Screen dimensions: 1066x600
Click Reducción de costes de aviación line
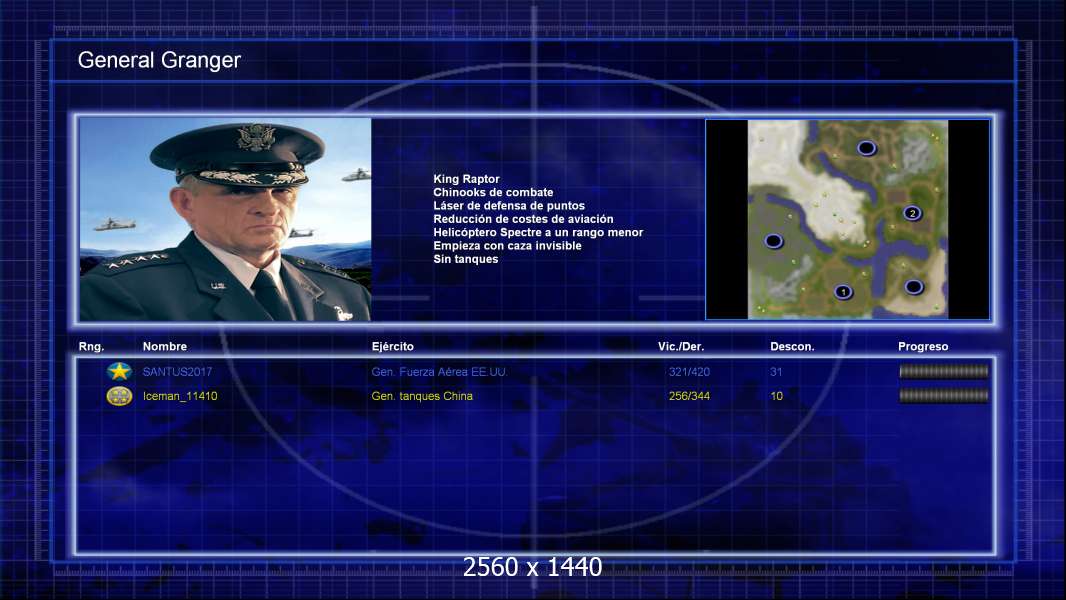523,219
